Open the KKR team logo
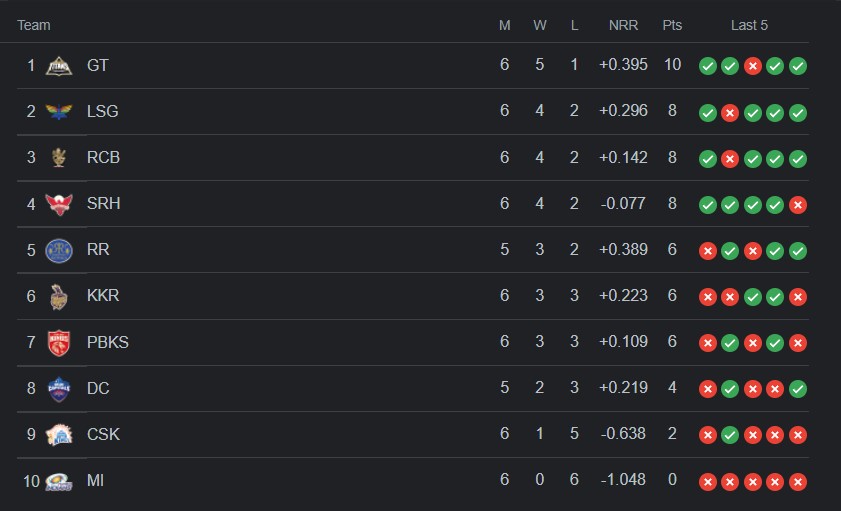This screenshot has width=841, height=511. [x=59, y=296]
